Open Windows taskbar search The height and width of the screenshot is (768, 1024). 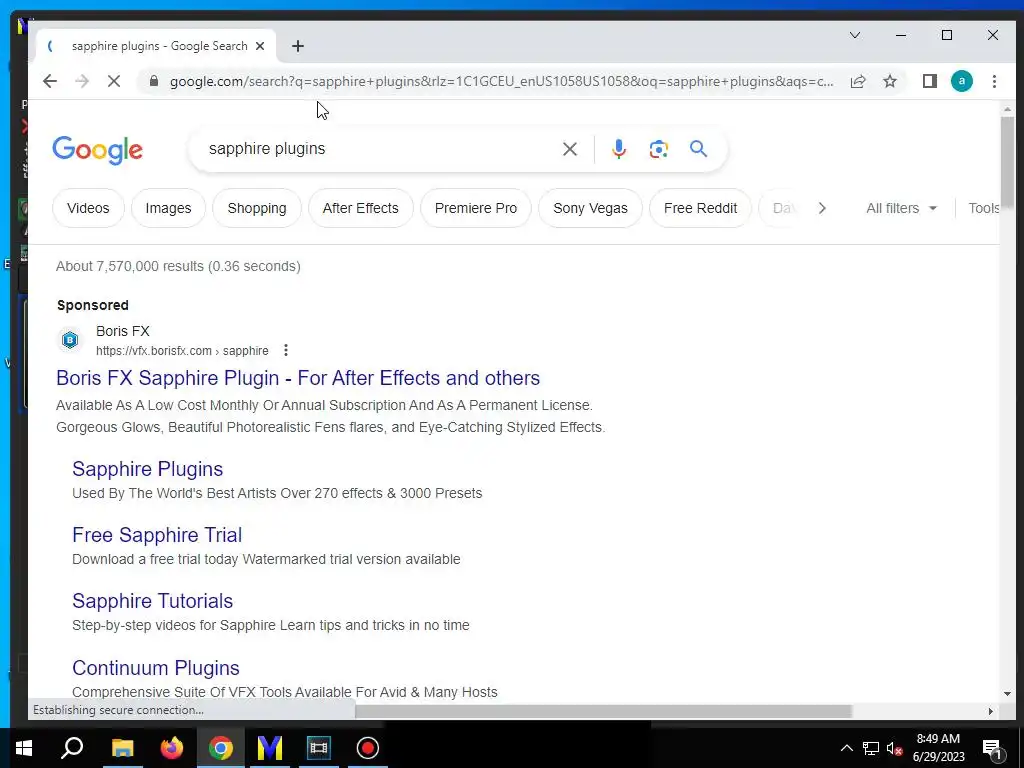click(72, 748)
